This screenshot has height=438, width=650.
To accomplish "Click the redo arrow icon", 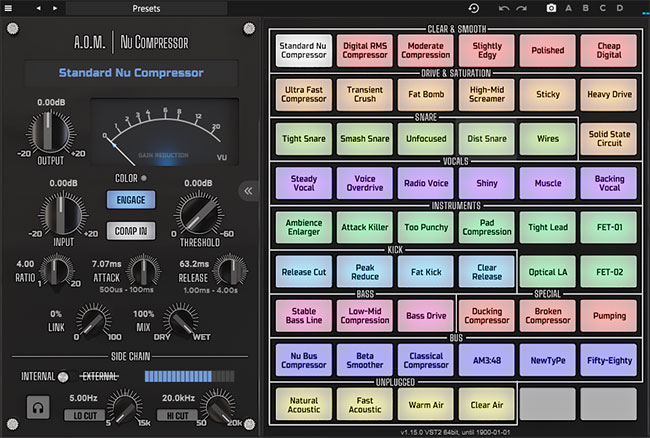I will pos(521,8).
